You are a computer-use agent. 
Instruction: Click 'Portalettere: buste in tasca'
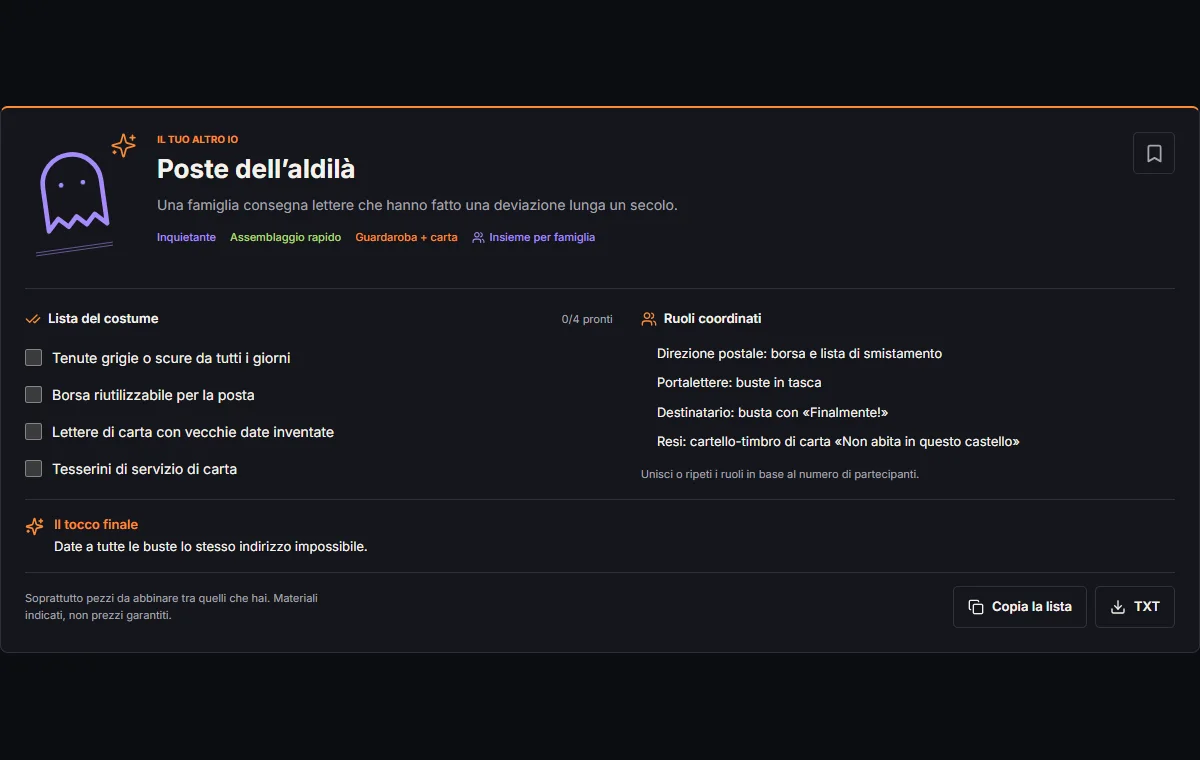click(x=739, y=382)
